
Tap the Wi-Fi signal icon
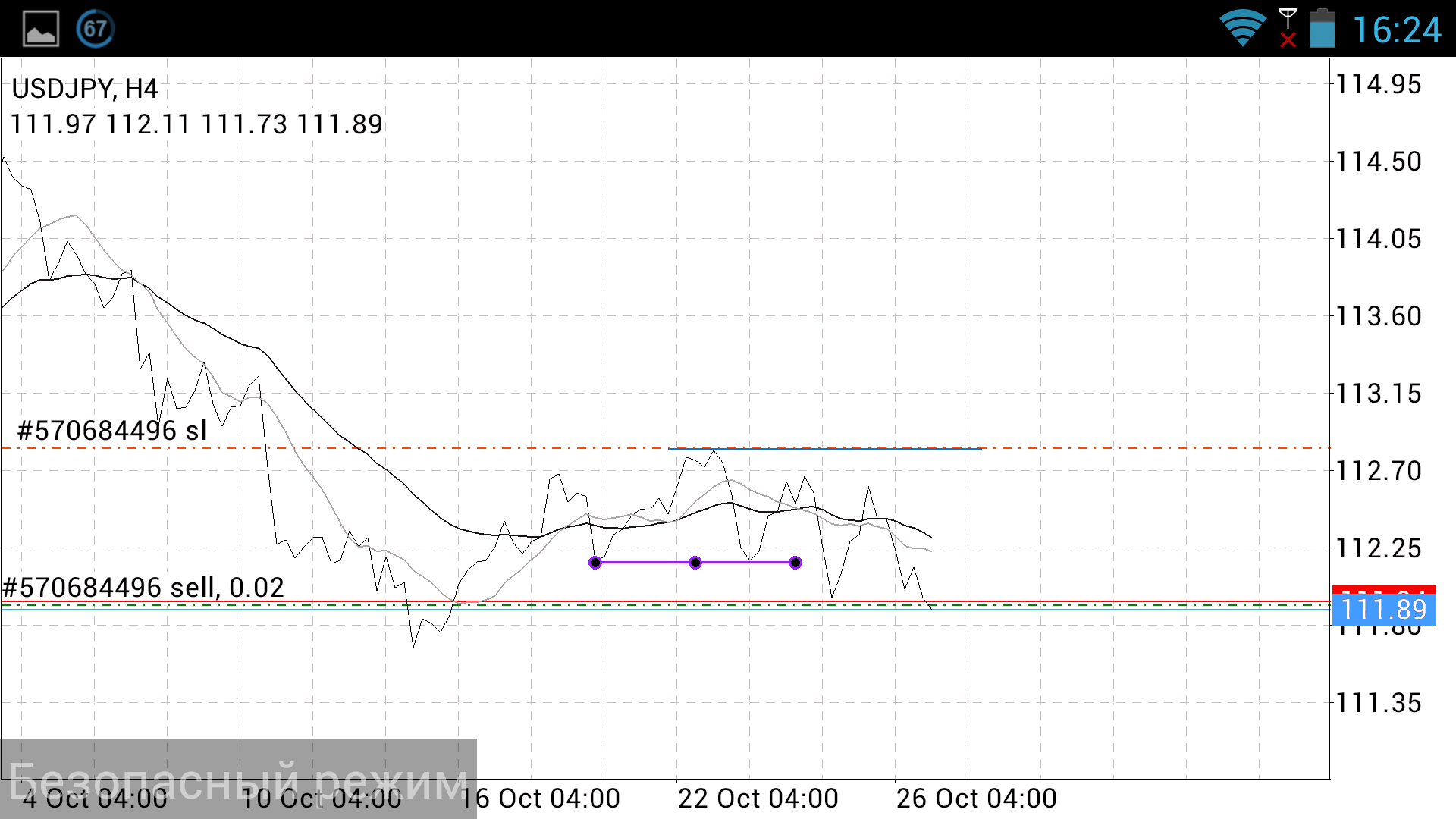coord(1242,29)
